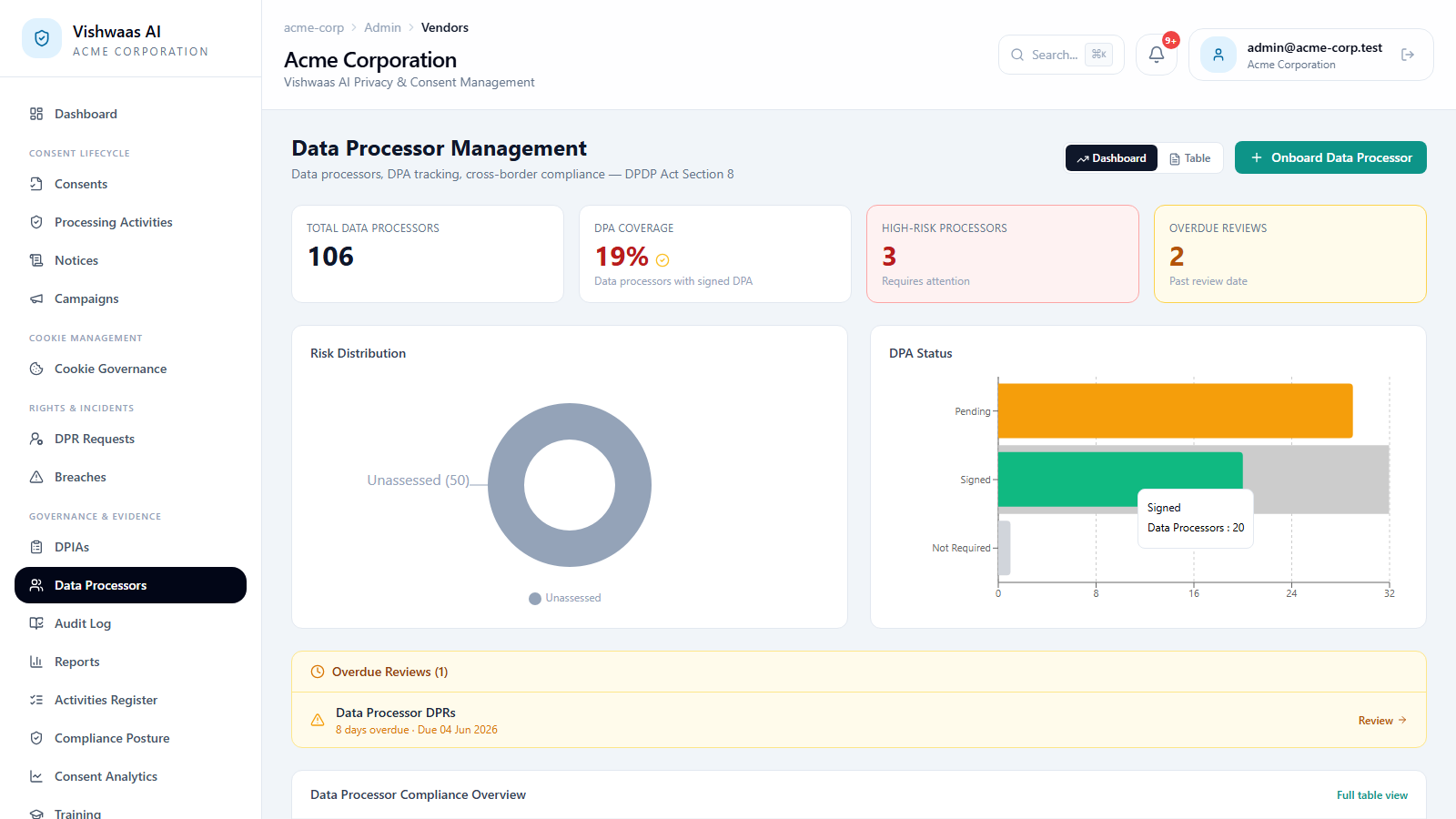The image size is (1456, 819).
Task: Open Dashboard in the sidebar
Action: click(x=130, y=114)
